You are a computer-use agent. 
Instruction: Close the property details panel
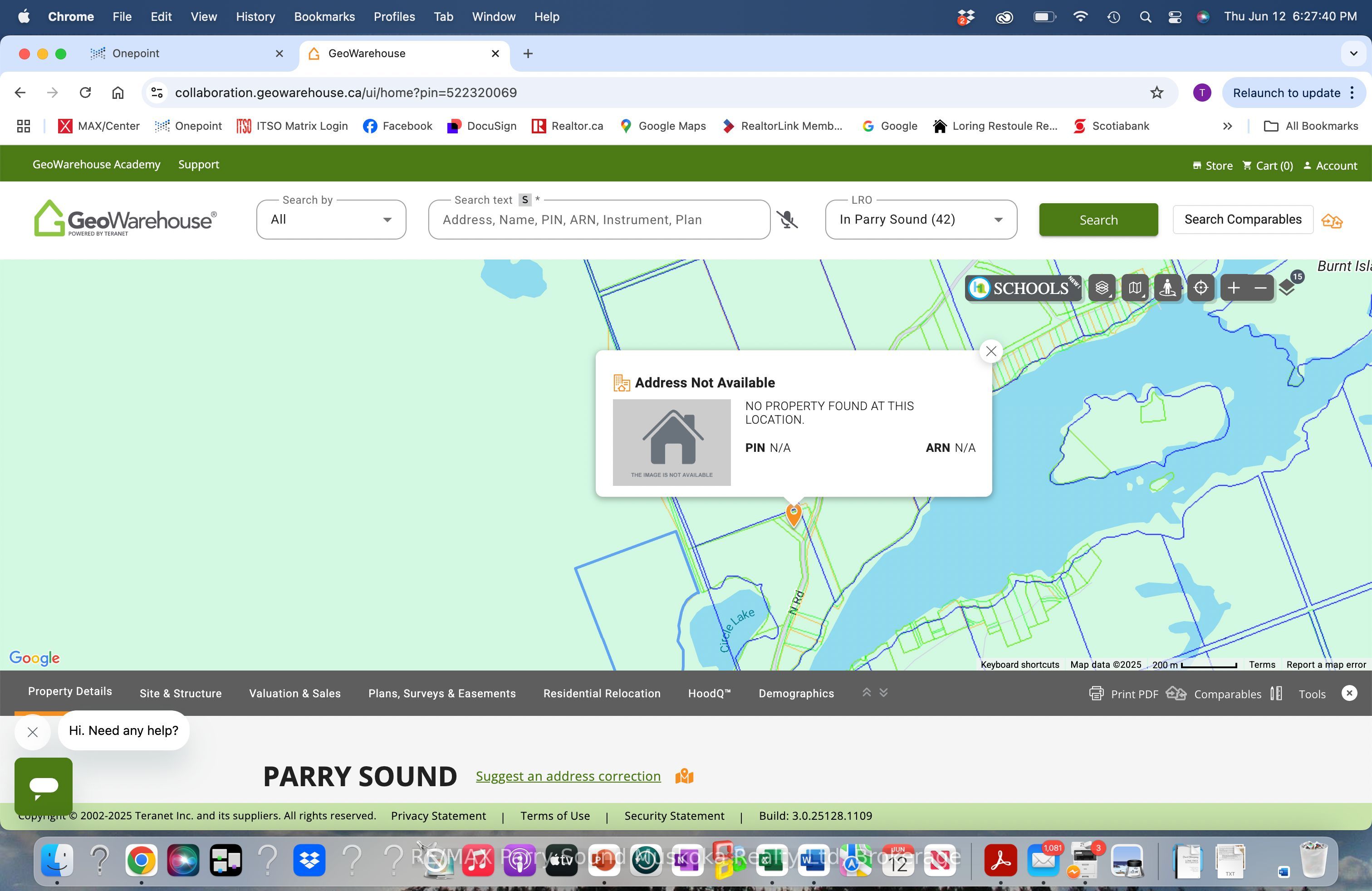[x=1349, y=693]
